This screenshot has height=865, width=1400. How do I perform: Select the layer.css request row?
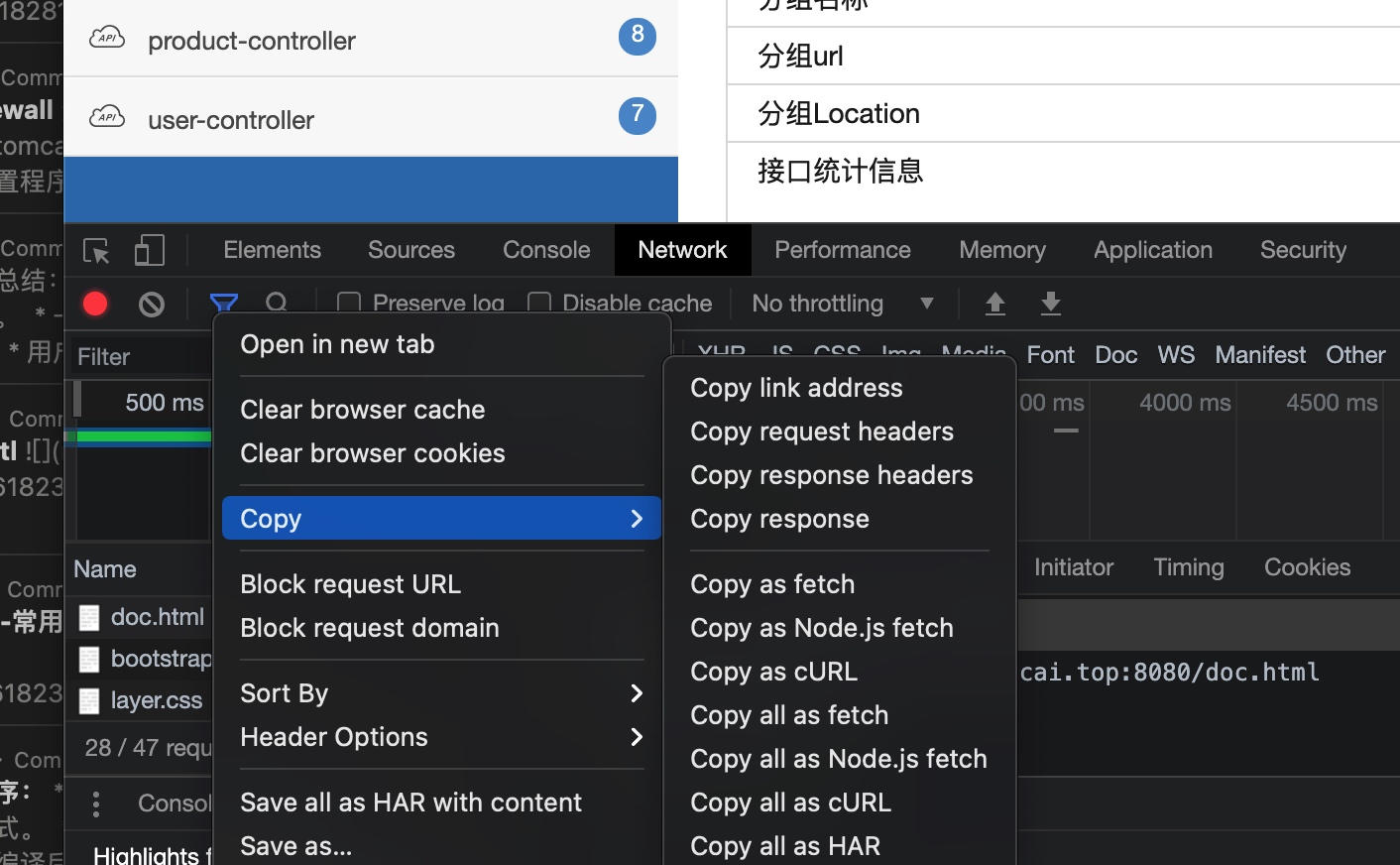[156, 700]
